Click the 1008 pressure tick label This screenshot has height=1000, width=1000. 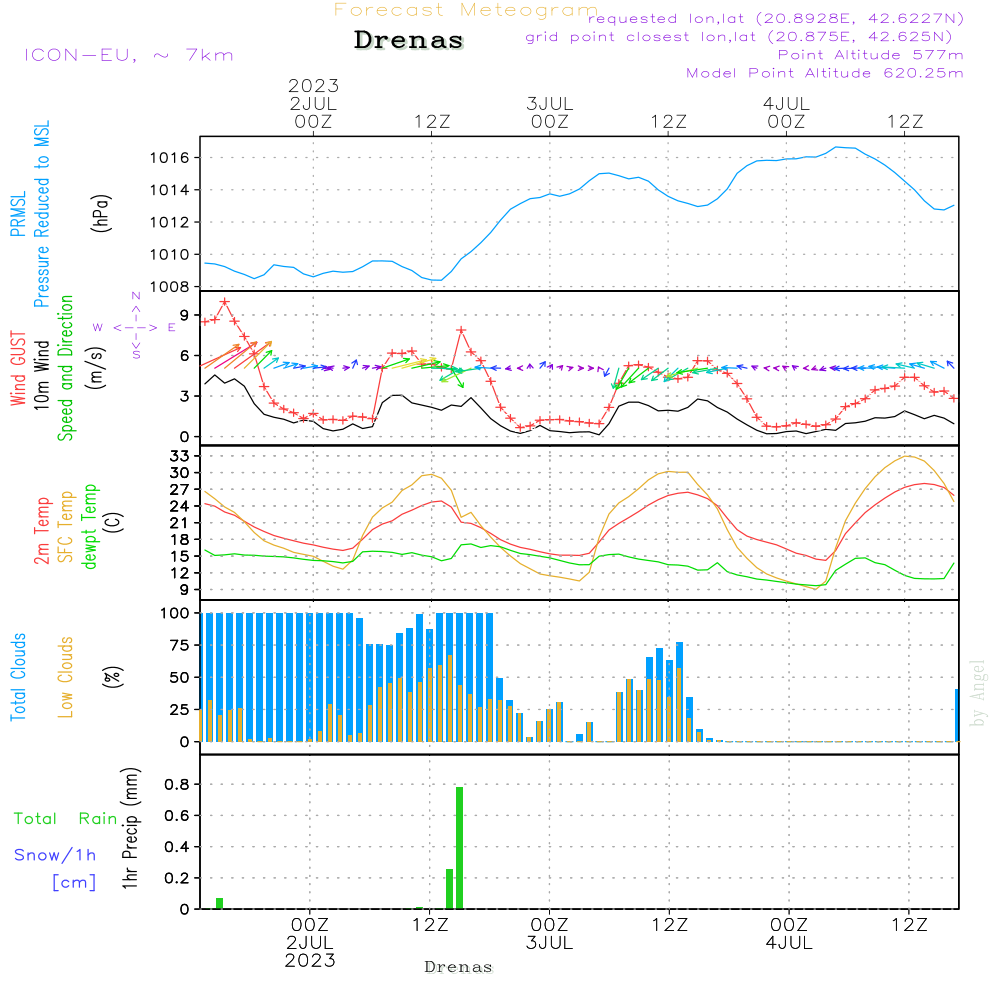(170, 287)
